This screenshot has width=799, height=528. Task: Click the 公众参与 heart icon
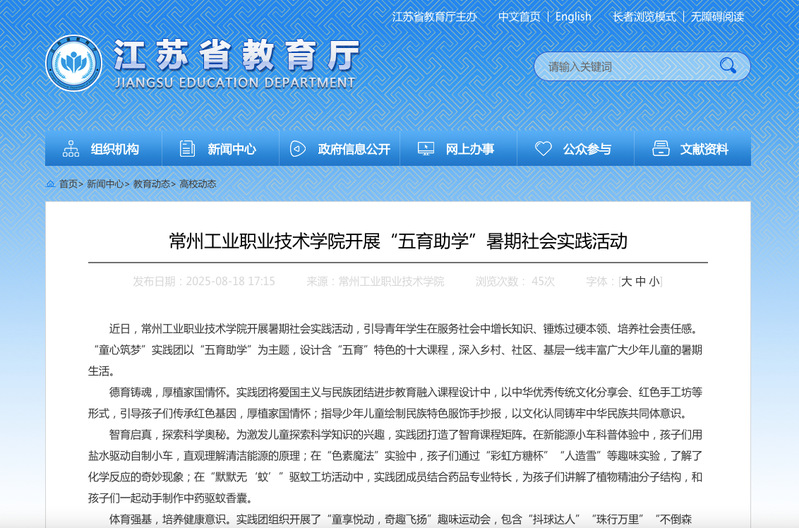pyautogui.click(x=543, y=149)
